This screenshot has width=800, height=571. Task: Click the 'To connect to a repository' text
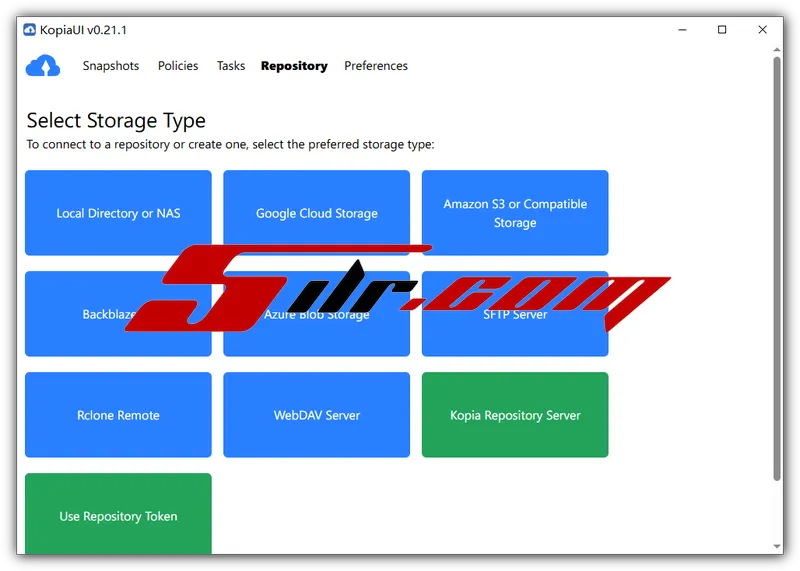[231, 145]
